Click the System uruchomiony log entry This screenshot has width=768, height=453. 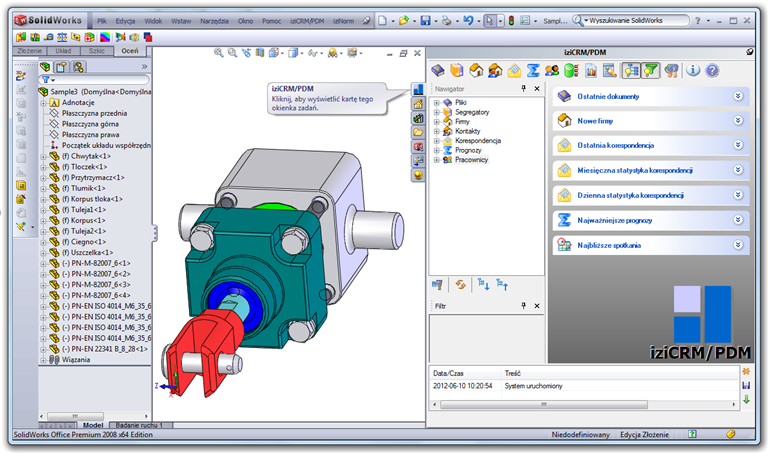[x=533, y=386]
